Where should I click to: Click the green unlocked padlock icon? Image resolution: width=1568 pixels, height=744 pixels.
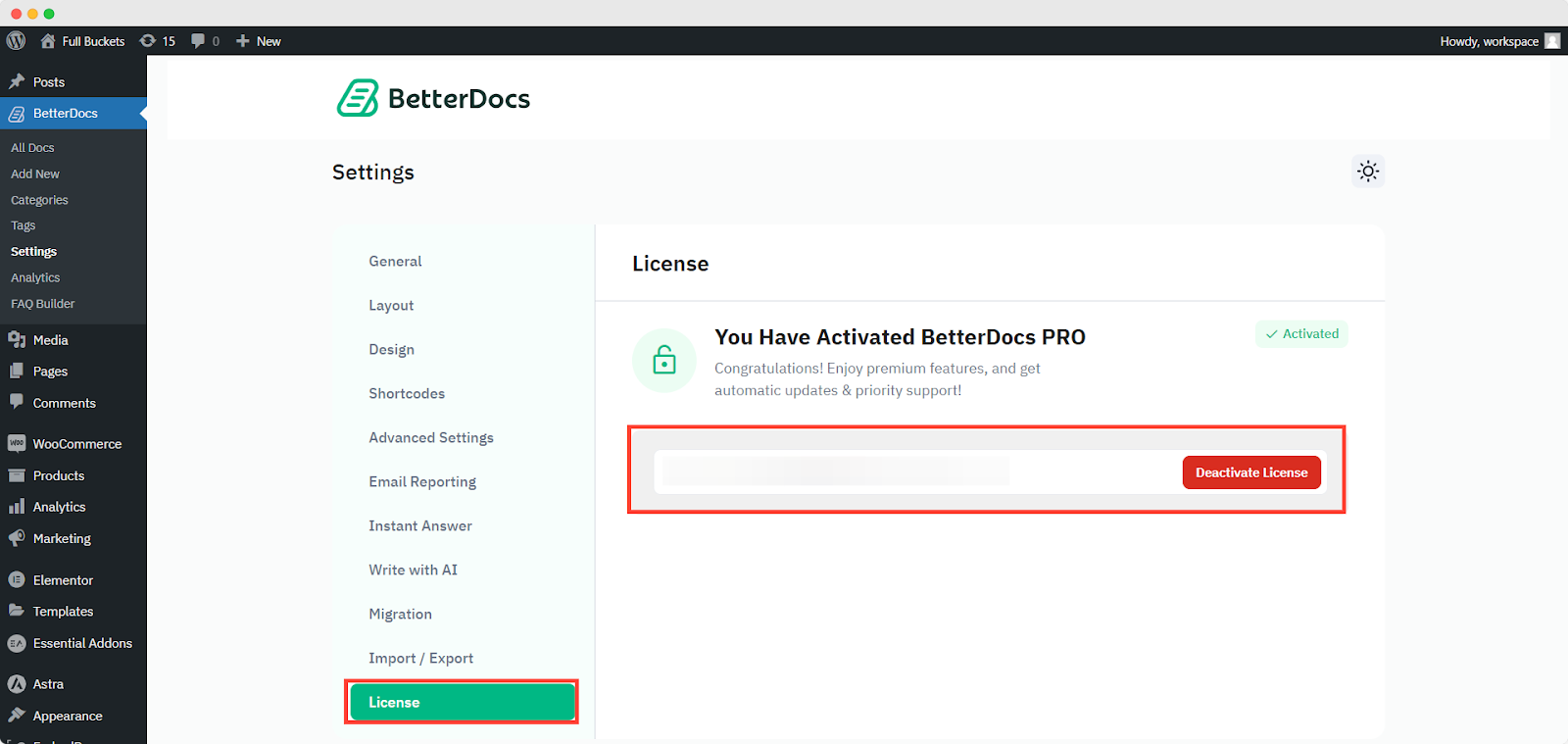(x=664, y=360)
